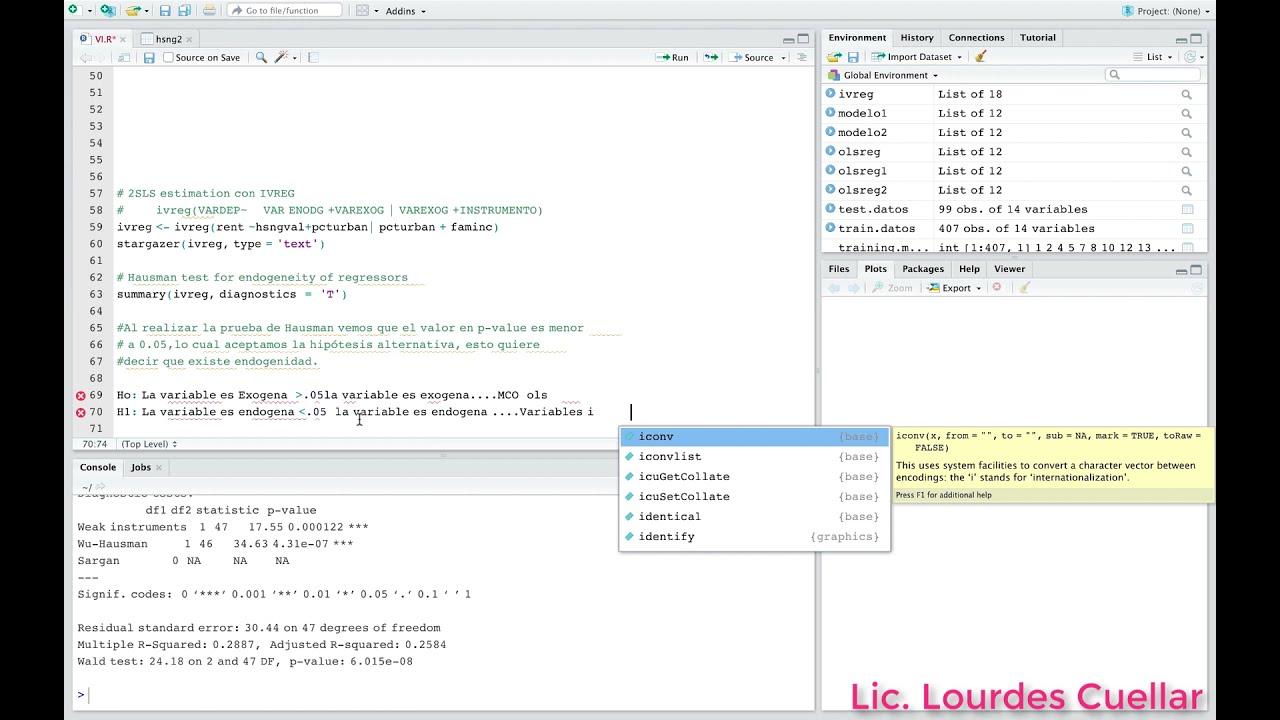Image resolution: width=1280 pixels, height=720 pixels.
Task: Switch to the Jobs tab
Action: [x=145, y=467]
